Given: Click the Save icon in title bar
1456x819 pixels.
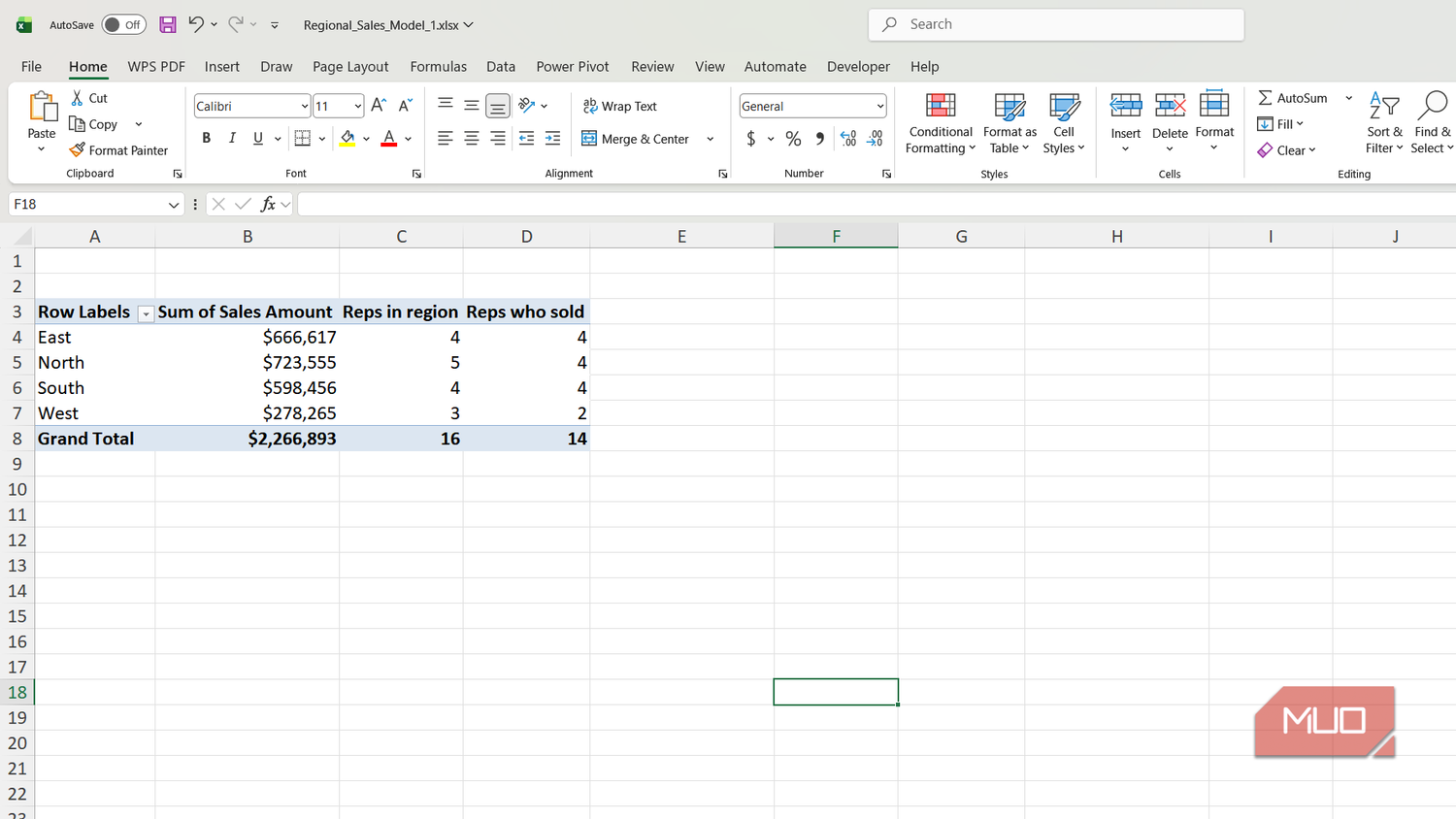Looking at the screenshot, I should [x=168, y=24].
